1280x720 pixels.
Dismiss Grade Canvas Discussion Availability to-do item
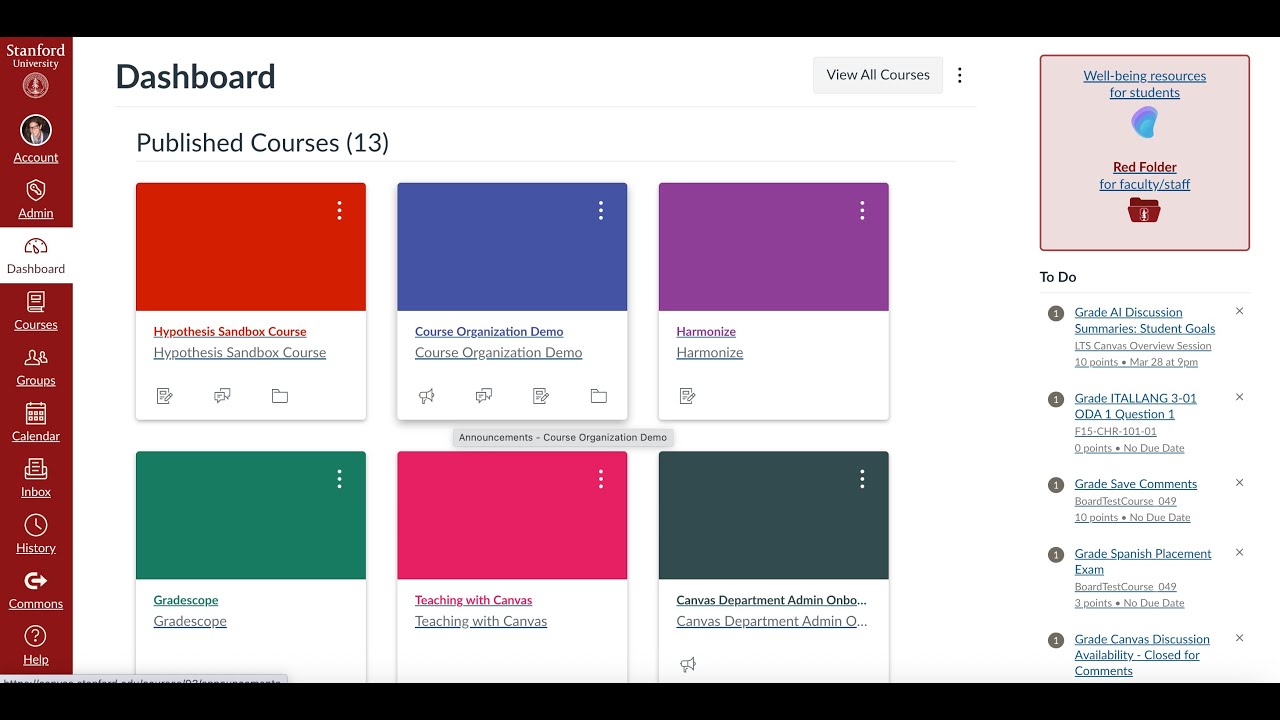tap(1239, 638)
